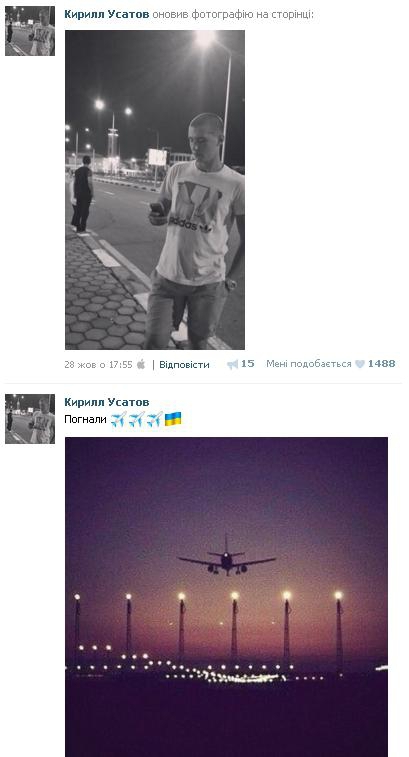The height and width of the screenshot is (757, 409).
Task: Open the black-and-white street photo
Action: pos(155,190)
